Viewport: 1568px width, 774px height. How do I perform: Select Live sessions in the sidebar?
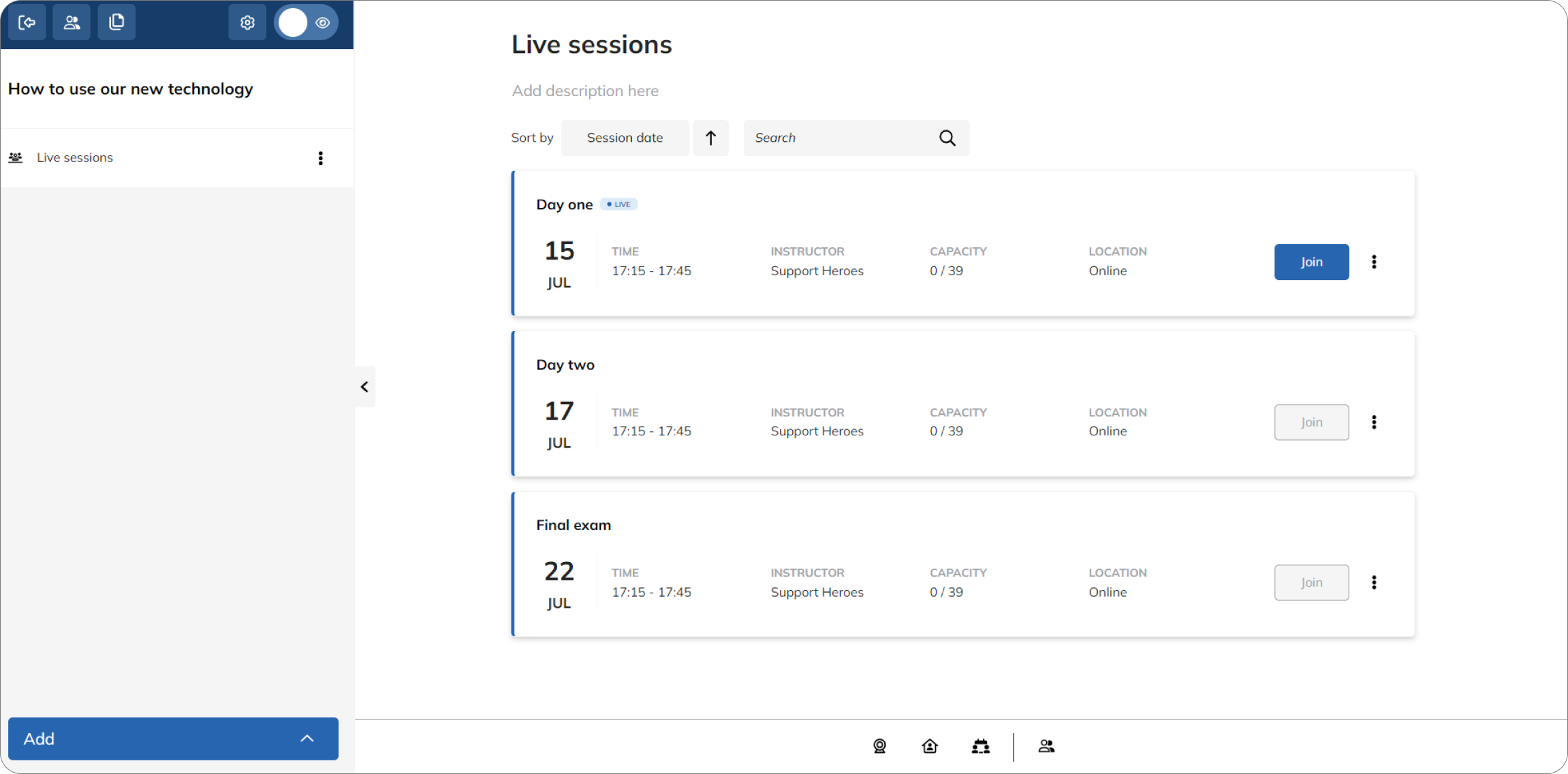(x=75, y=157)
